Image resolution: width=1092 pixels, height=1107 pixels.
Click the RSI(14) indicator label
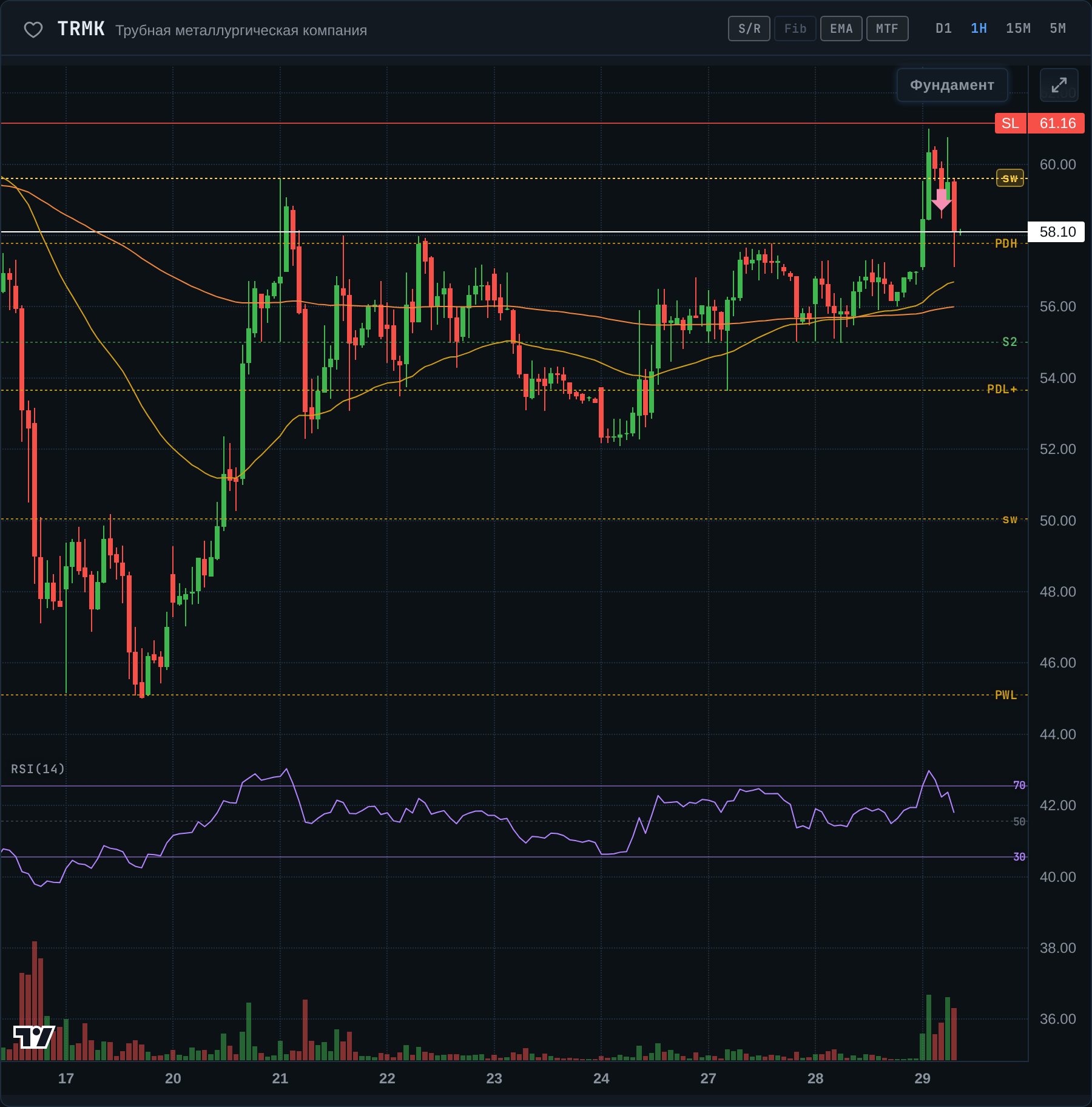(38, 769)
